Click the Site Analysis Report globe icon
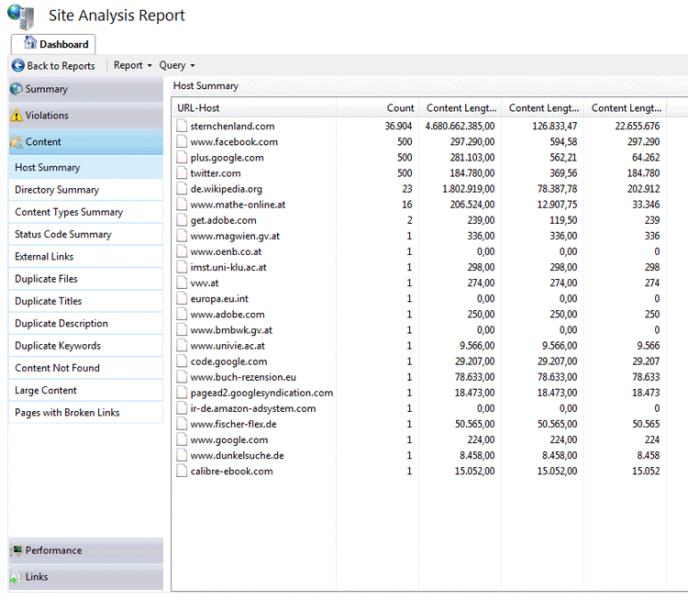The height and width of the screenshot is (600, 688). (21, 16)
